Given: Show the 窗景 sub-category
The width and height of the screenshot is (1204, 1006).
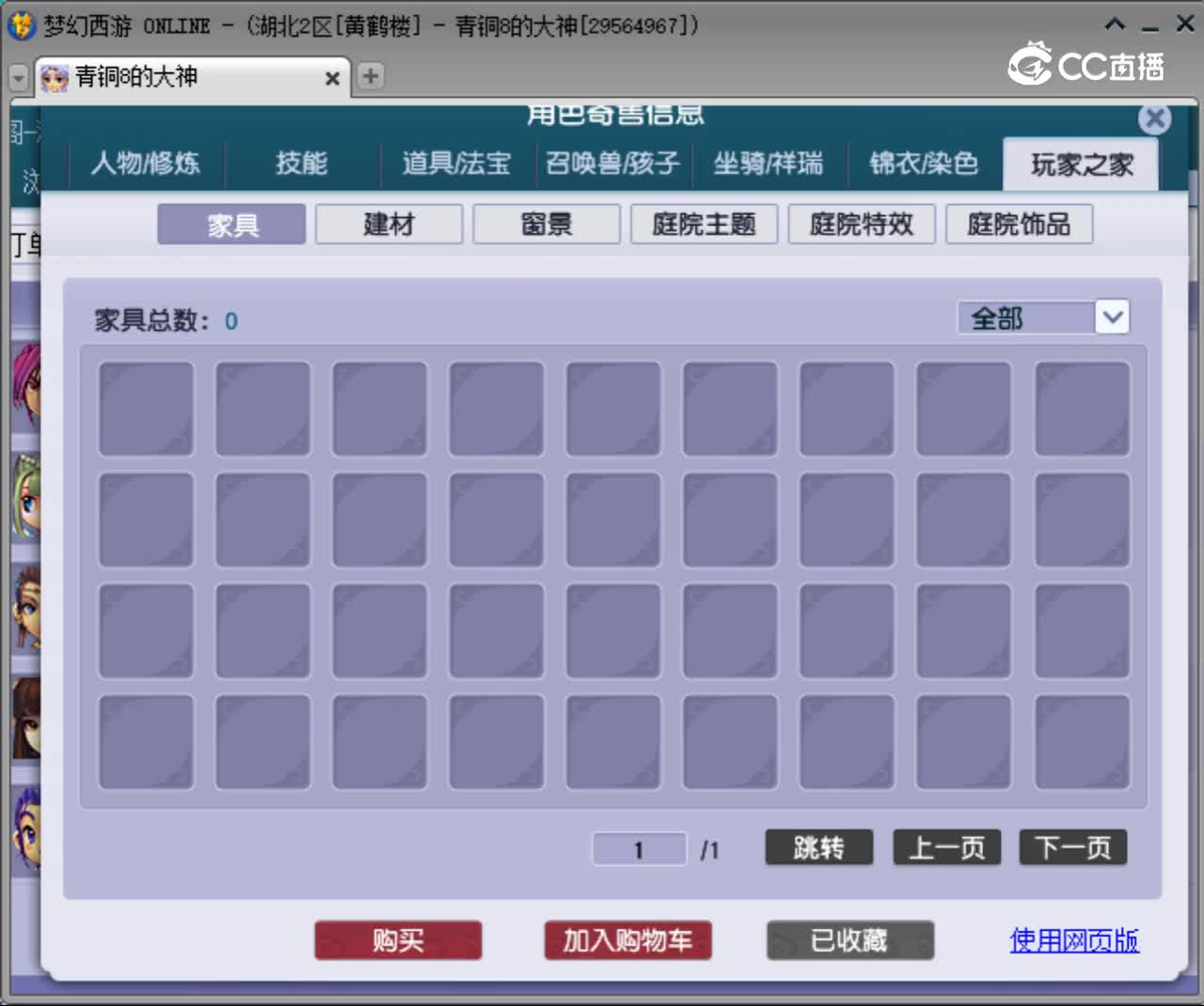Looking at the screenshot, I should 547,225.
